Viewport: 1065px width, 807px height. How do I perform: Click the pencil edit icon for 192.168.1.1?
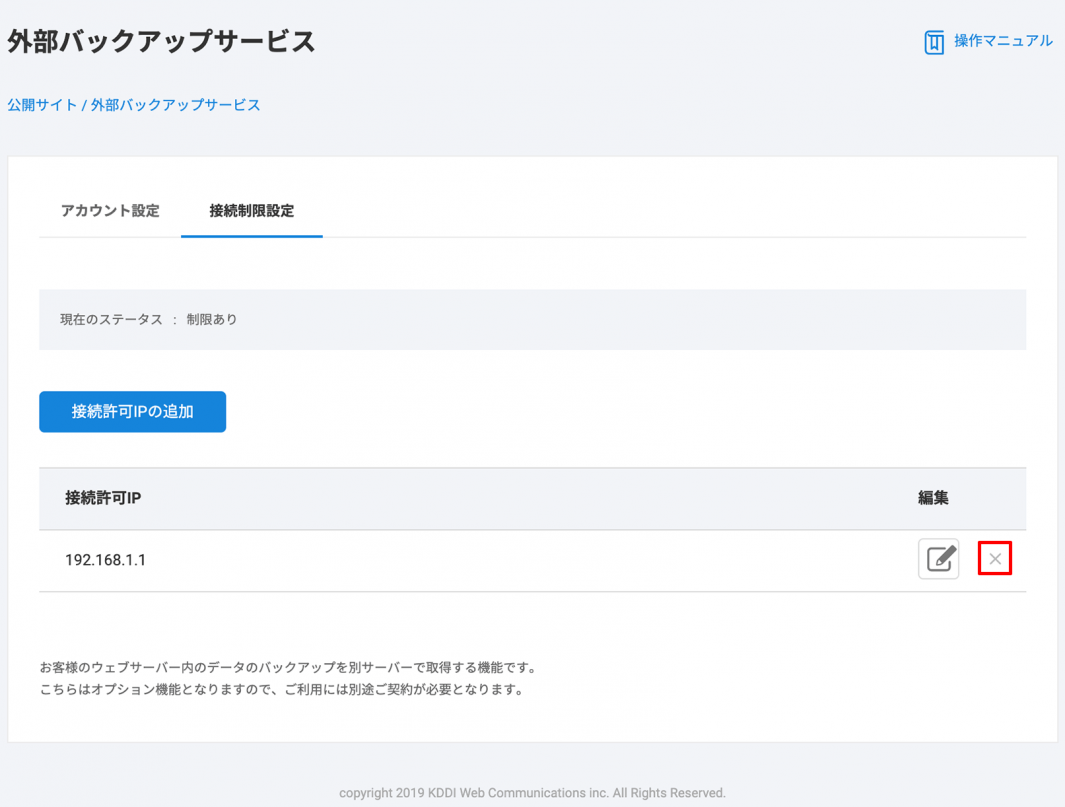click(938, 559)
